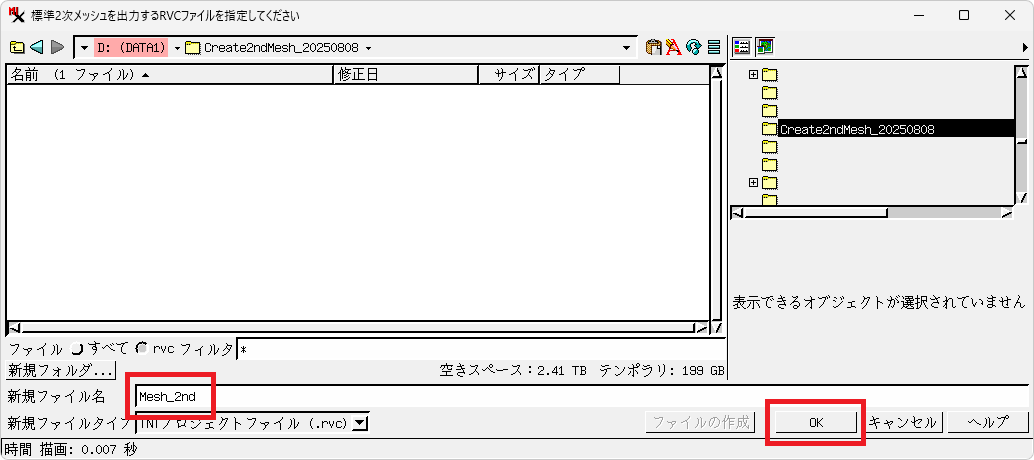The image size is (1034, 460).
Task: Click the 新規ファイル名 input field
Action: 400,397
